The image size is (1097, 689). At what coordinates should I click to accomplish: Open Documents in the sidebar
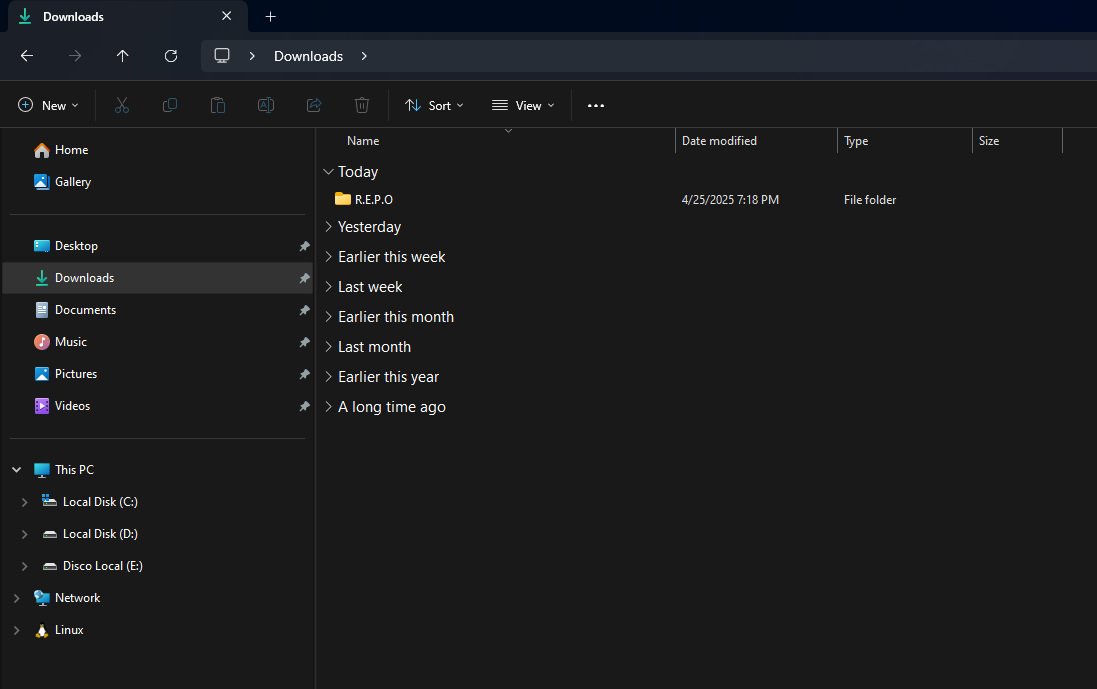point(85,310)
